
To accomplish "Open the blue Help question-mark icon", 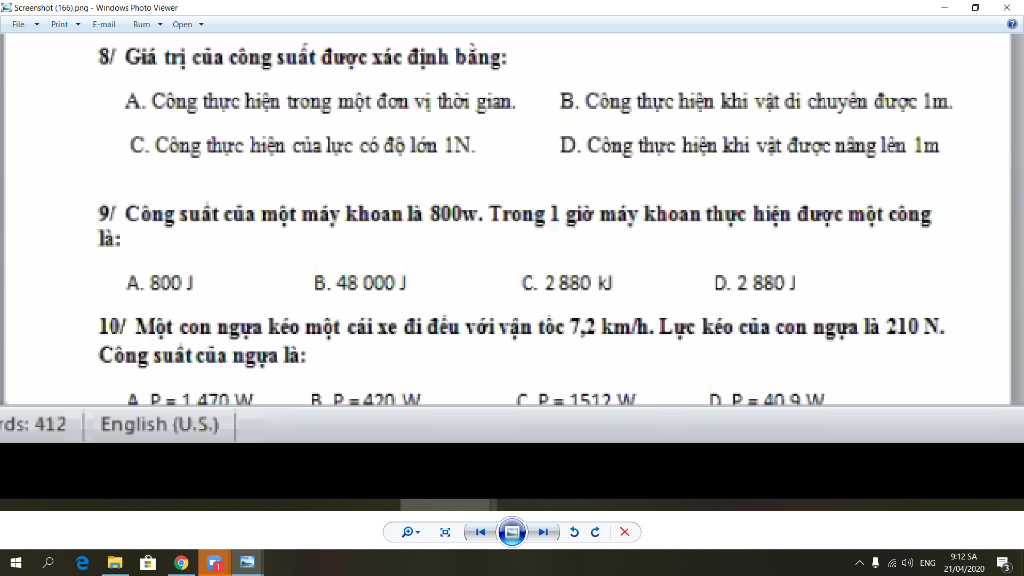I will (1012, 24).
